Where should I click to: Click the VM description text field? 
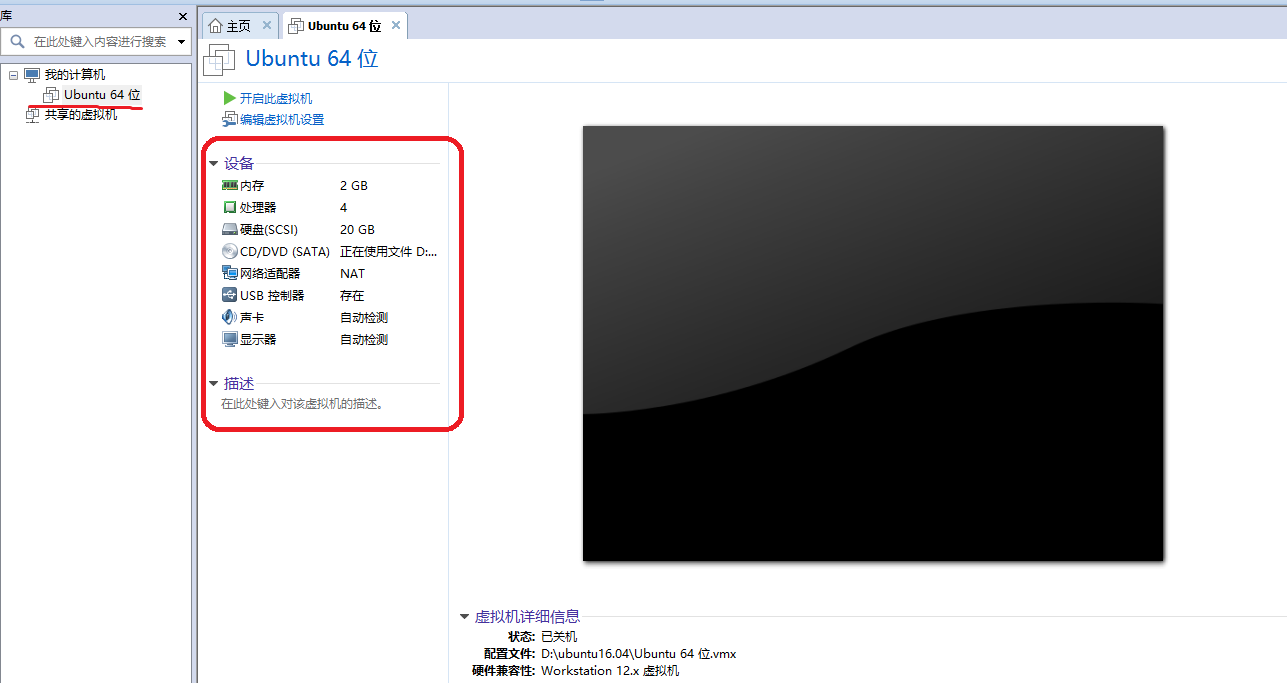tap(304, 405)
